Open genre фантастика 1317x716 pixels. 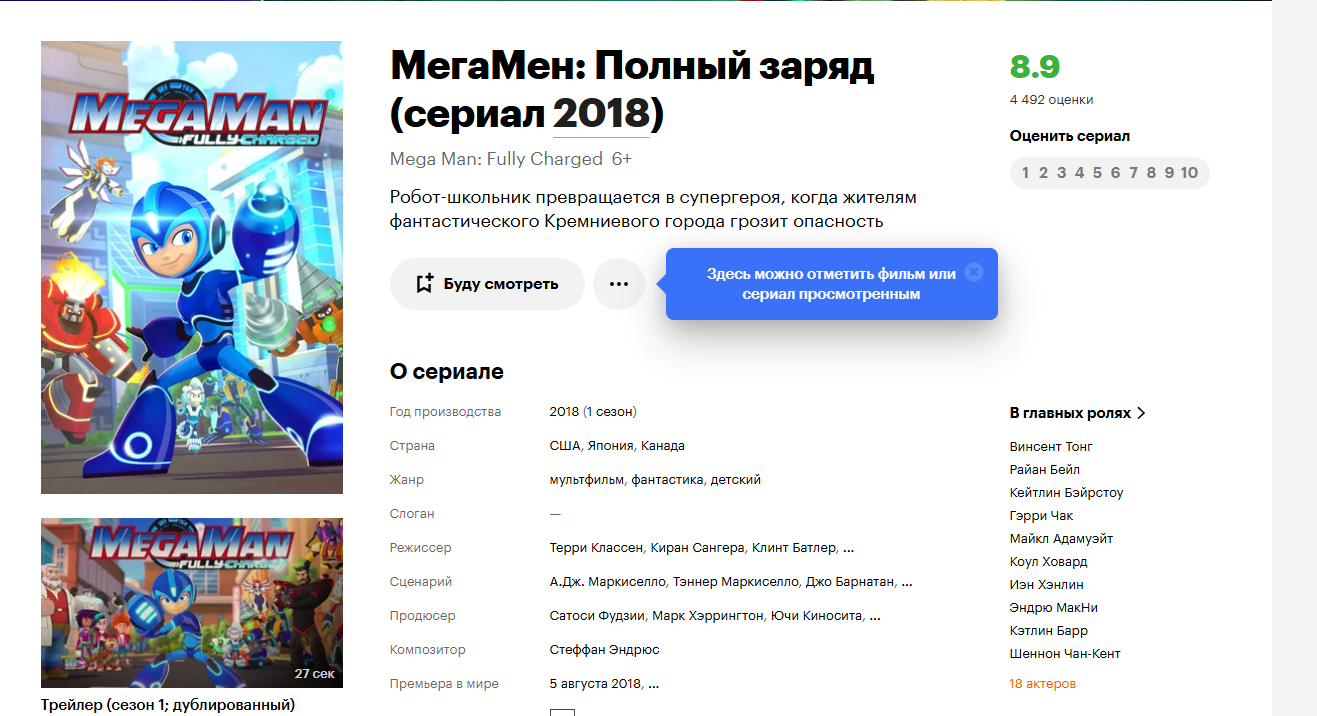pyautogui.click(x=667, y=480)
